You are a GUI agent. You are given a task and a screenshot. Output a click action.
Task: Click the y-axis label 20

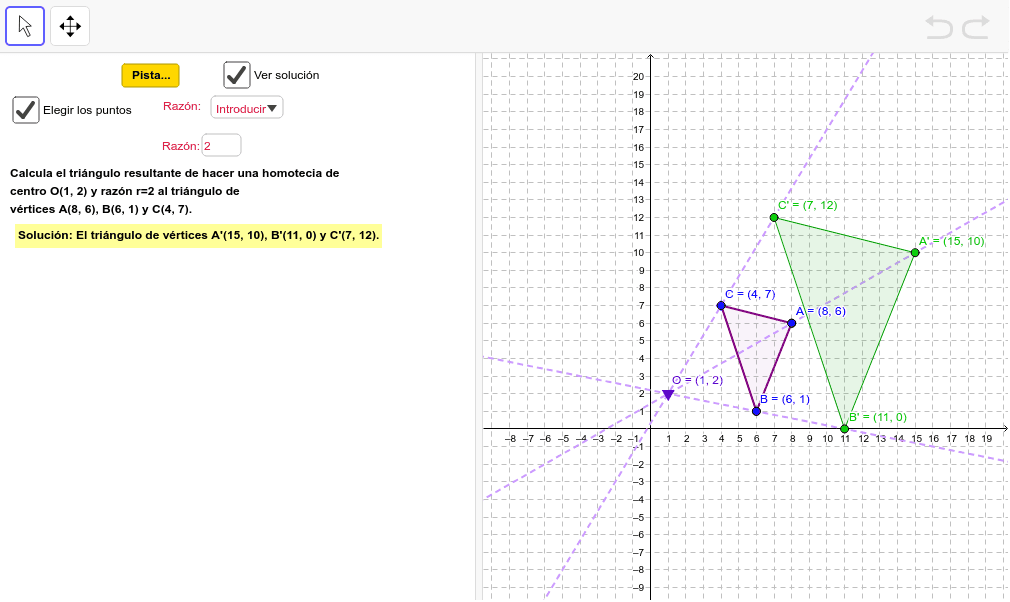(x=638, y=77)
